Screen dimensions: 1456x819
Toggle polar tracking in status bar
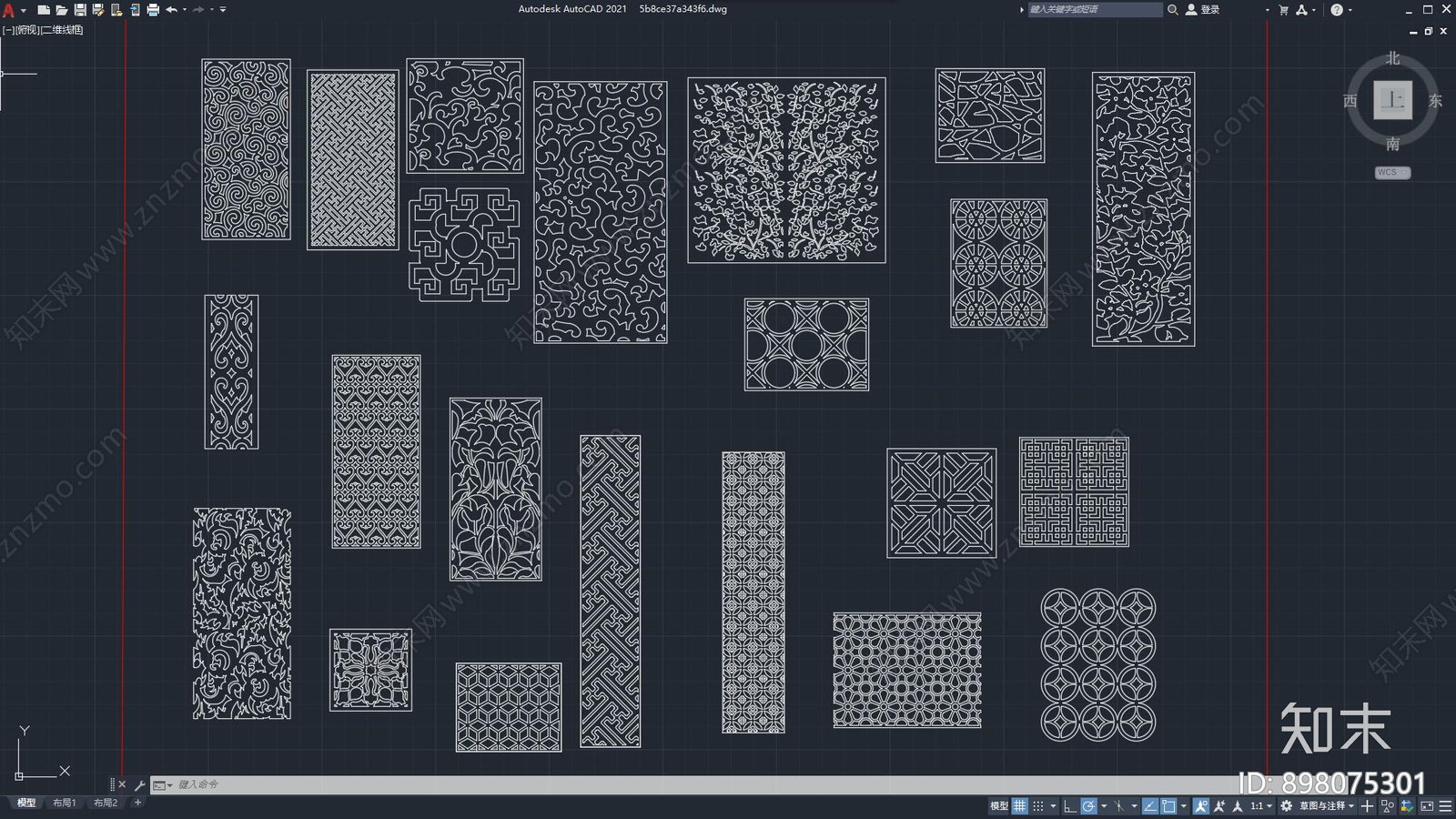(1088, 805)
